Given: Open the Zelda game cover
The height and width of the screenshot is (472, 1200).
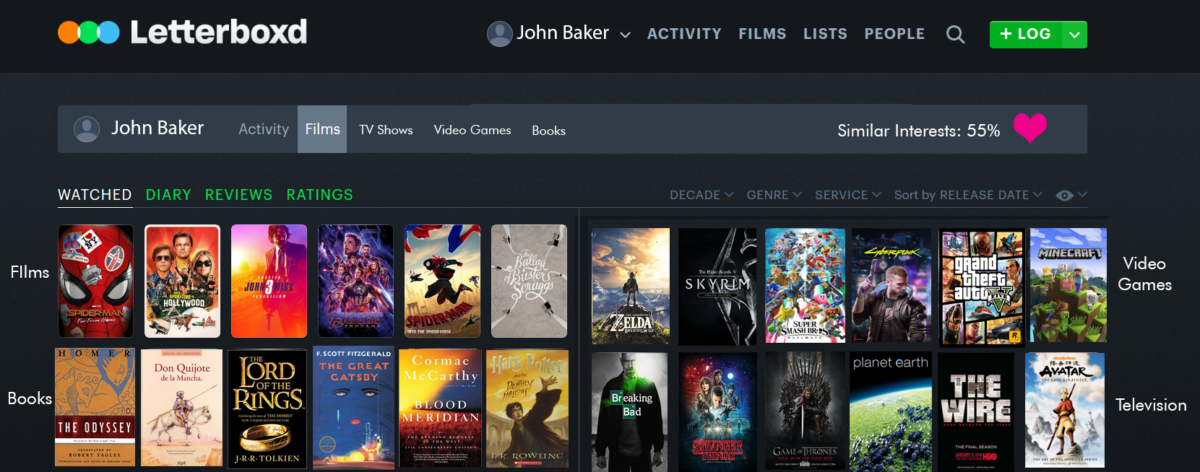Looking at the screenshot, I should tap(631, 287).
